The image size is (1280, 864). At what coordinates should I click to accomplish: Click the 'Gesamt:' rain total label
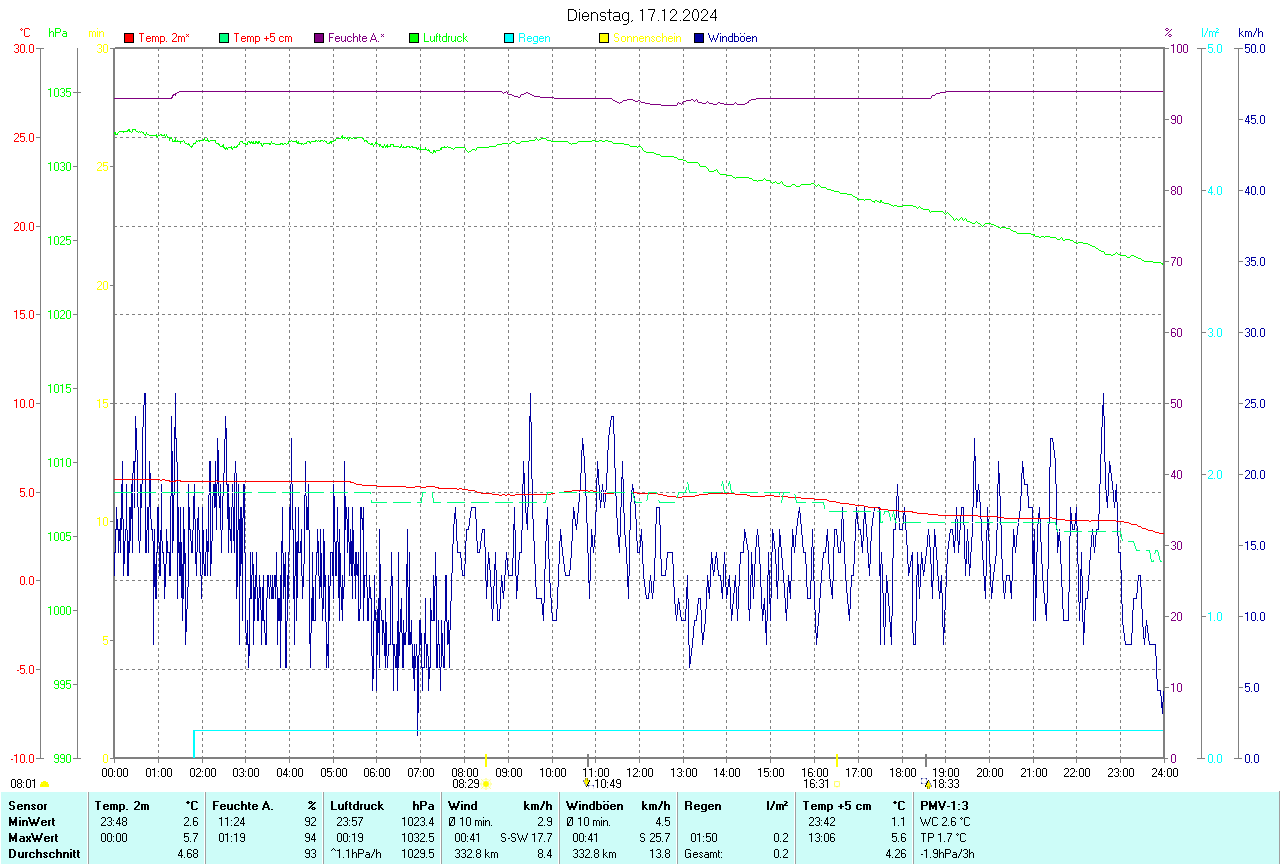(703, 854)
